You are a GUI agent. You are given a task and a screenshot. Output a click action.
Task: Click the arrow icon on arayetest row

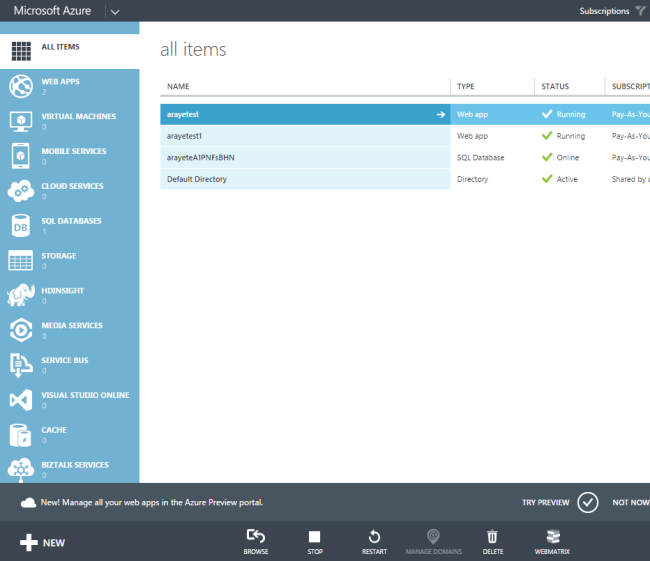[x=441, y=114]
